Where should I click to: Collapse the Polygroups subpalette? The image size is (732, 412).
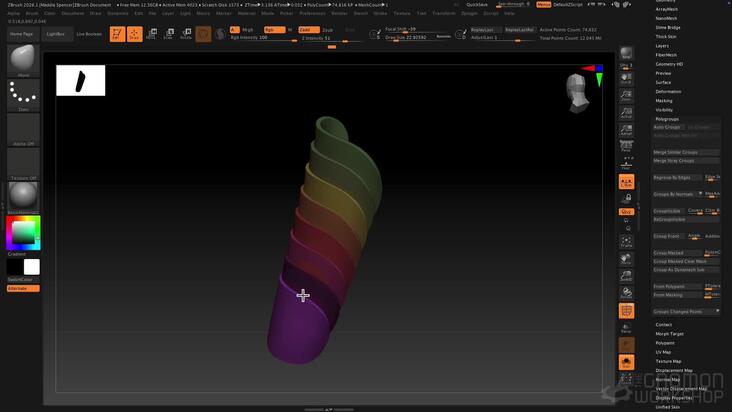667,119
